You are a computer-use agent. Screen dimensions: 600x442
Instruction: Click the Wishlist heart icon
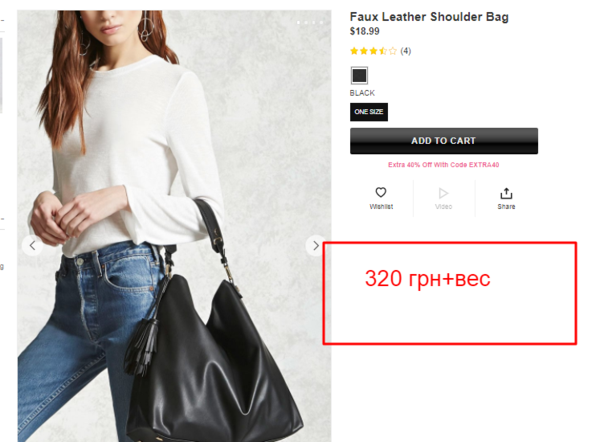coord(381,192)
